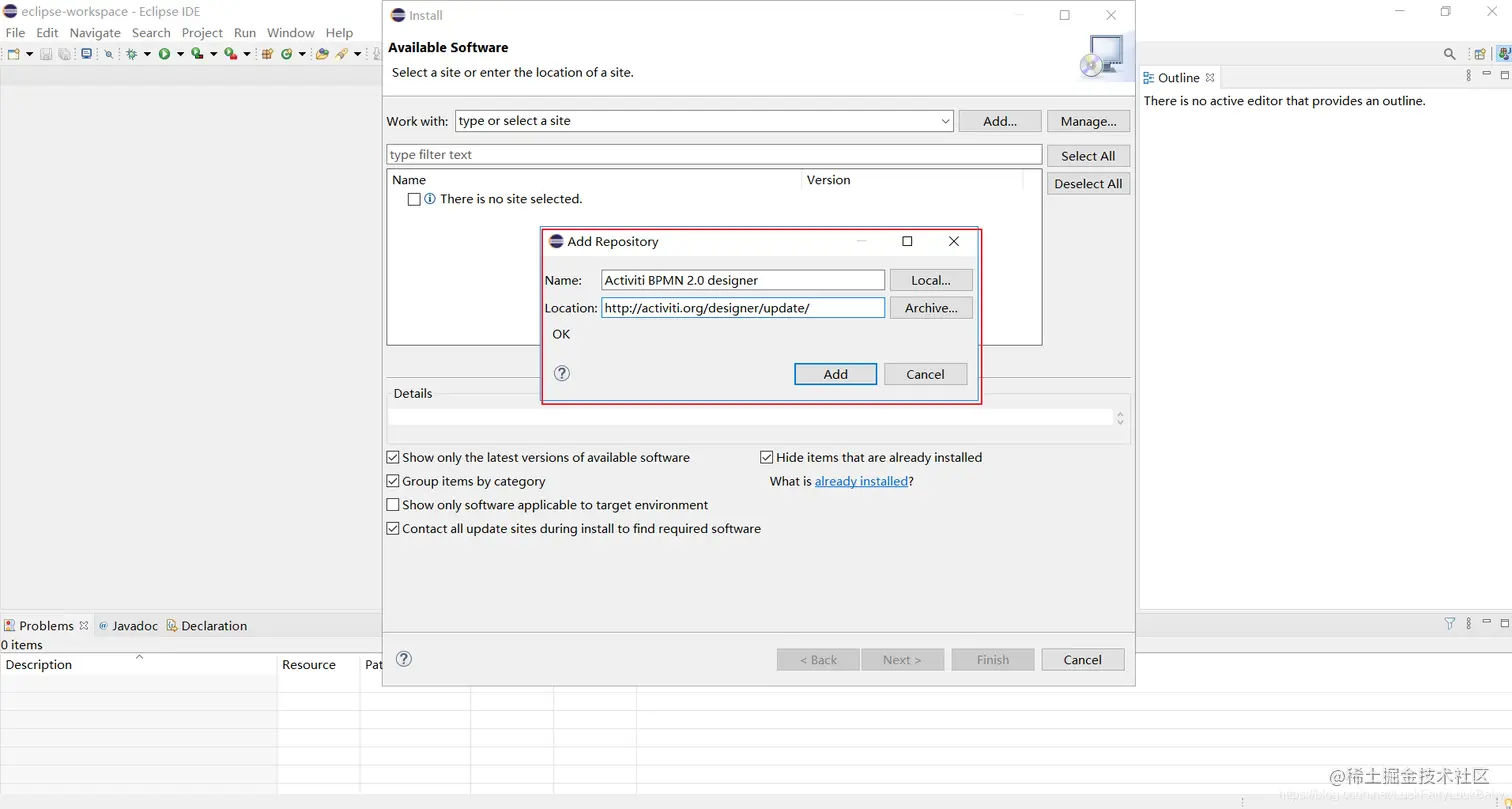Open the Run menu
Screen dimensions: 1512x809
(245, 32)
